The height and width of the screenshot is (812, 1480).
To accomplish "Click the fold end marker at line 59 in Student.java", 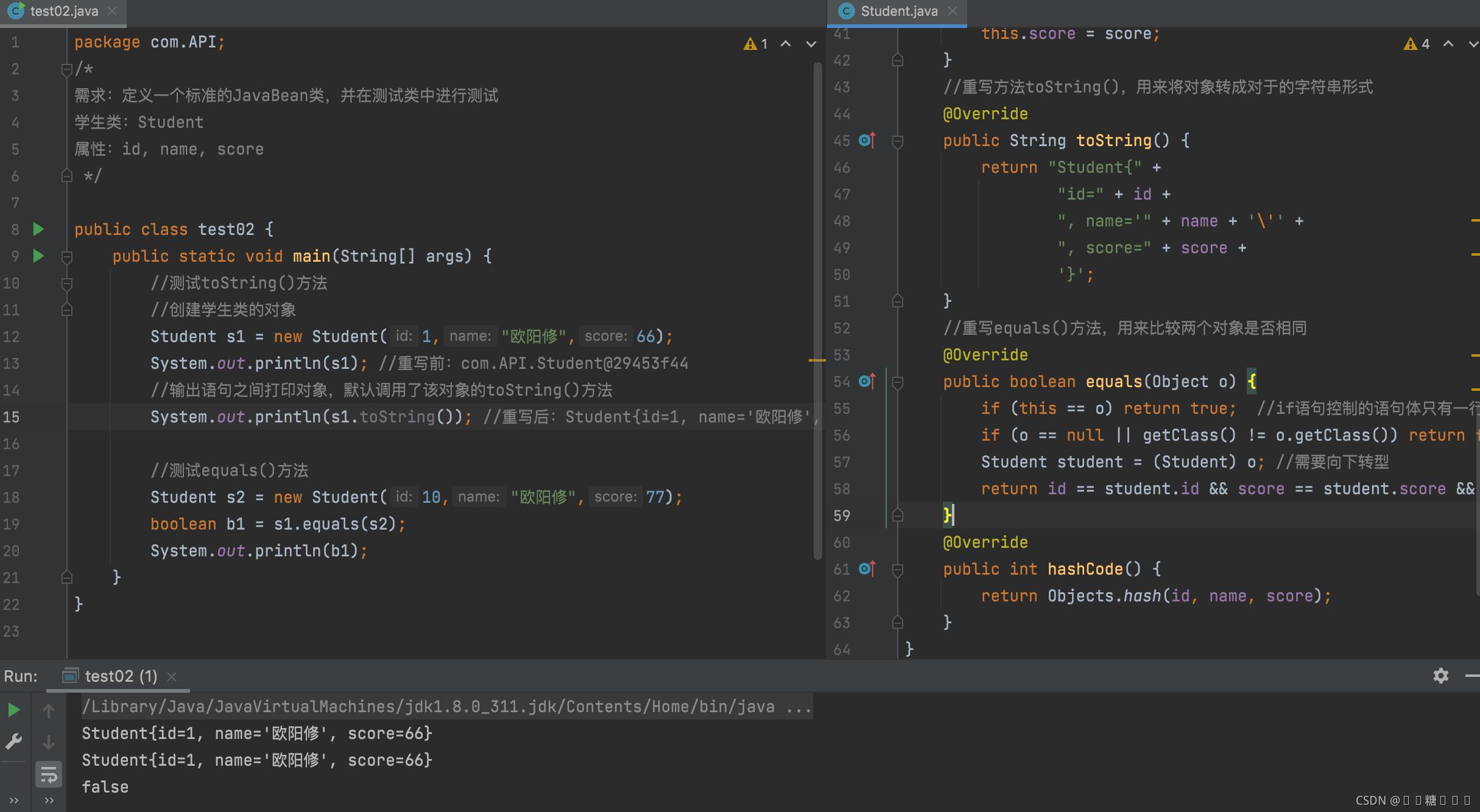I will 897,515.
